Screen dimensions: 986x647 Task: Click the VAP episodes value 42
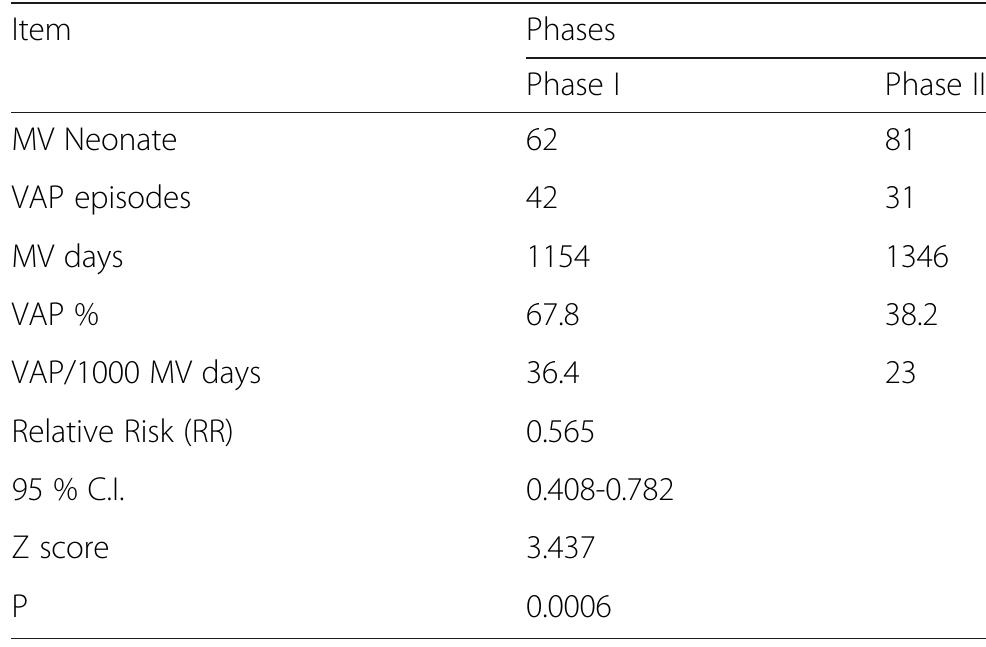click(x=541, y=197)
